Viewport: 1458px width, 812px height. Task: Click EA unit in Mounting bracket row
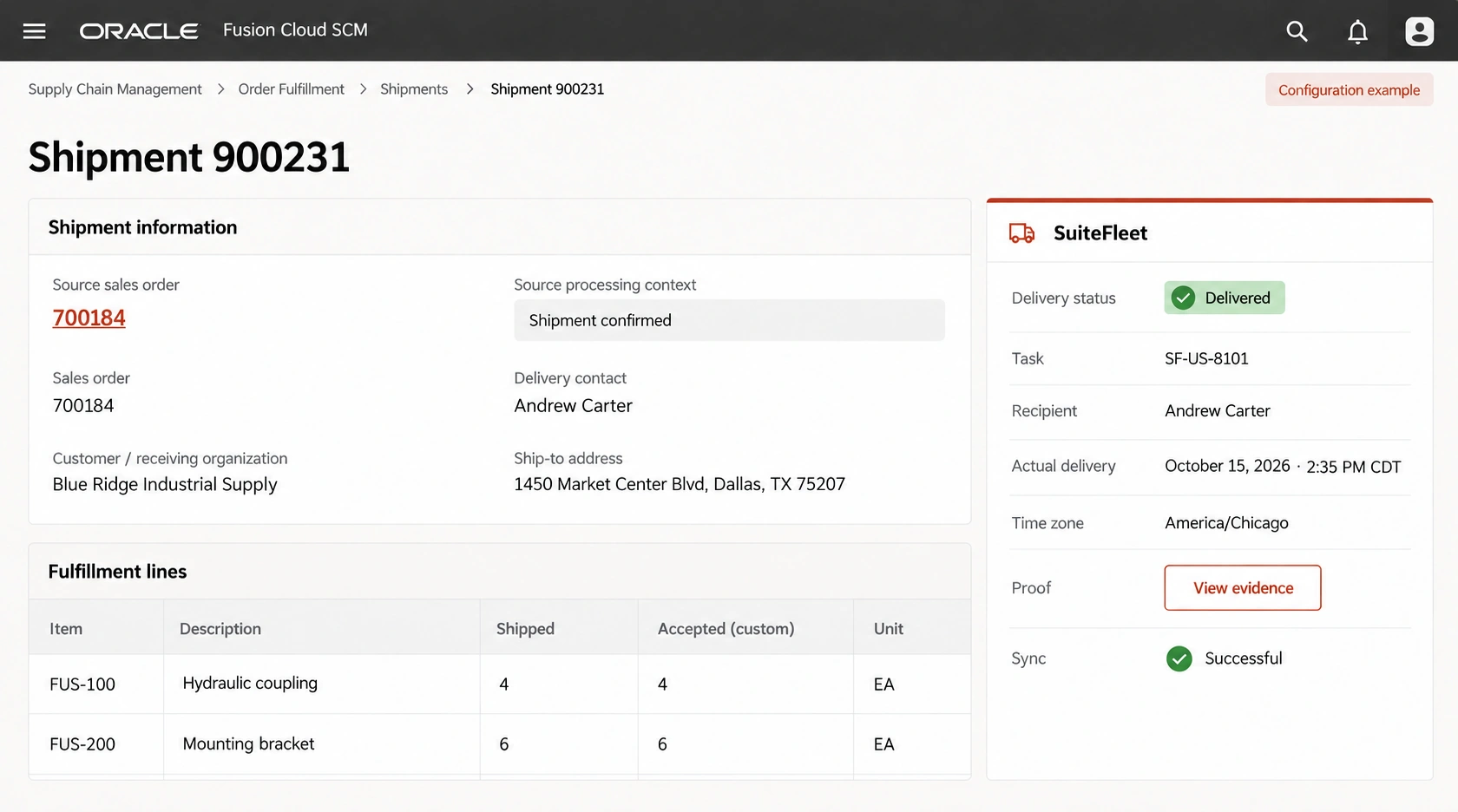pos(883,744)
